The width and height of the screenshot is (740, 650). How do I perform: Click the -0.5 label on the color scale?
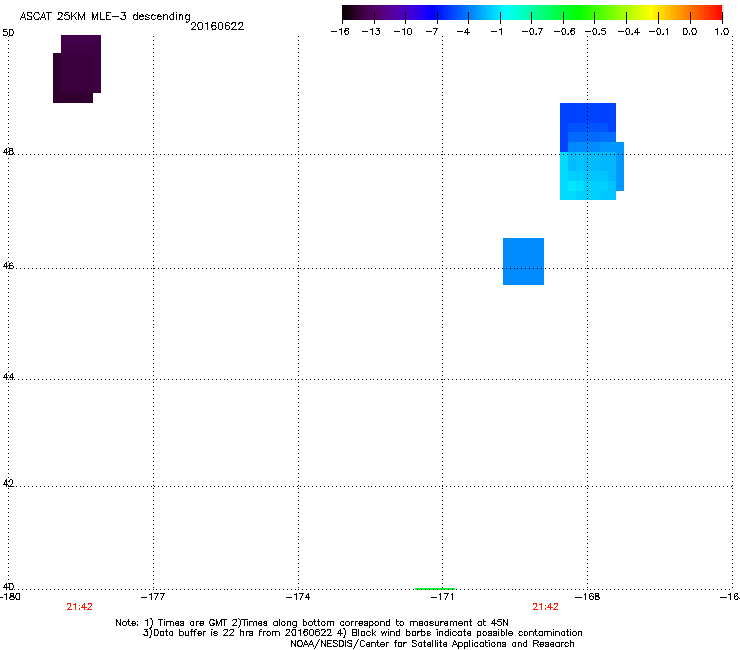596,32
